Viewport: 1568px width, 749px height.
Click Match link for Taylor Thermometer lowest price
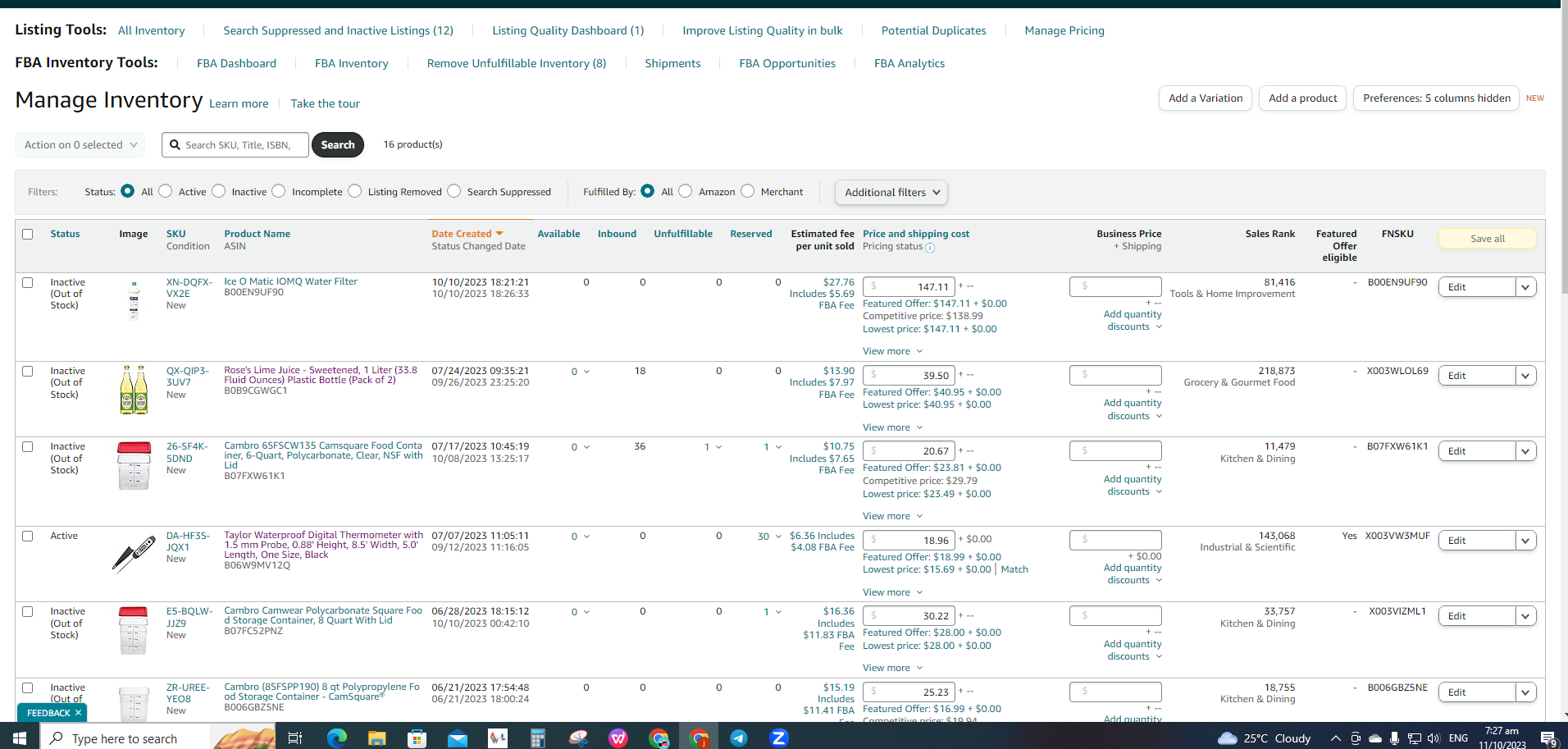(1014, 570)
